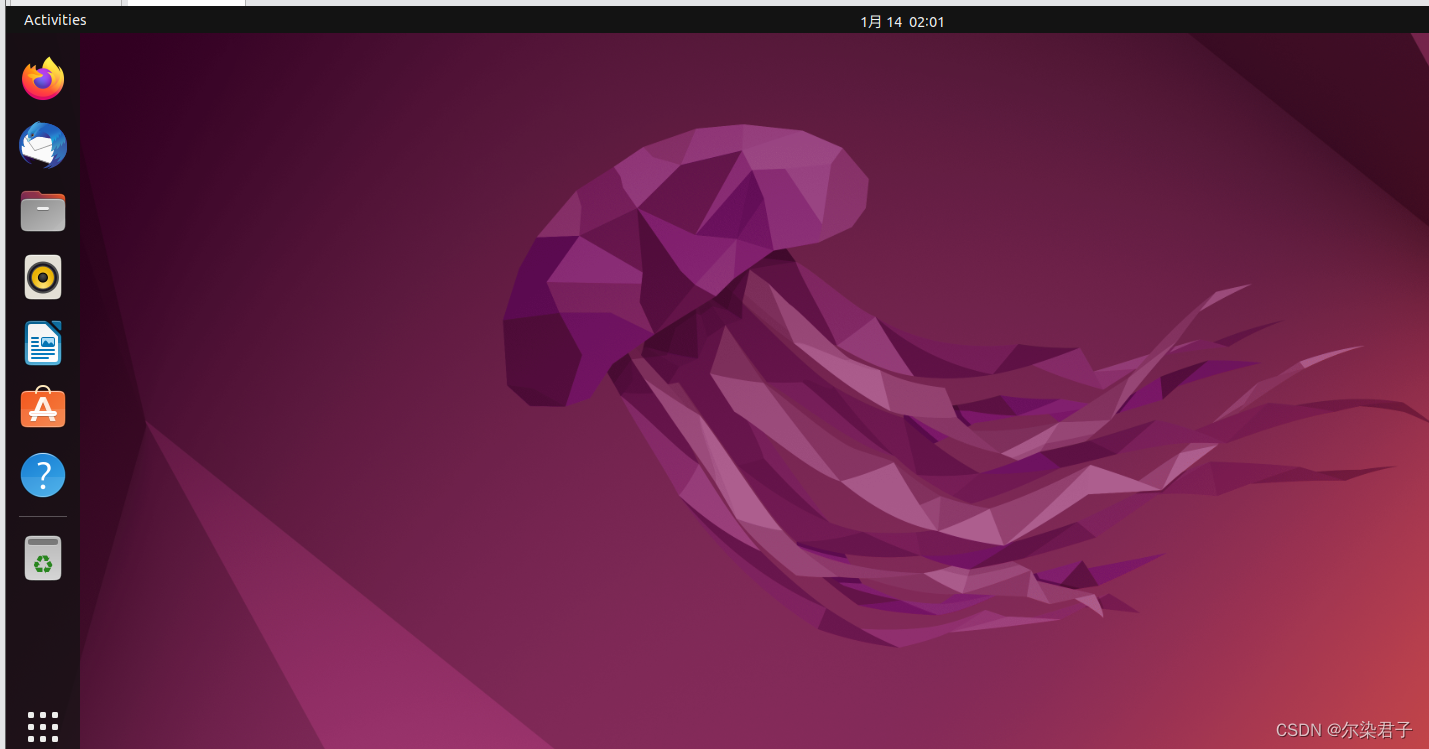The image size is (1429, 749).
Task: Open LibreOffice Writer from the dock
Action: pos(43,343)
